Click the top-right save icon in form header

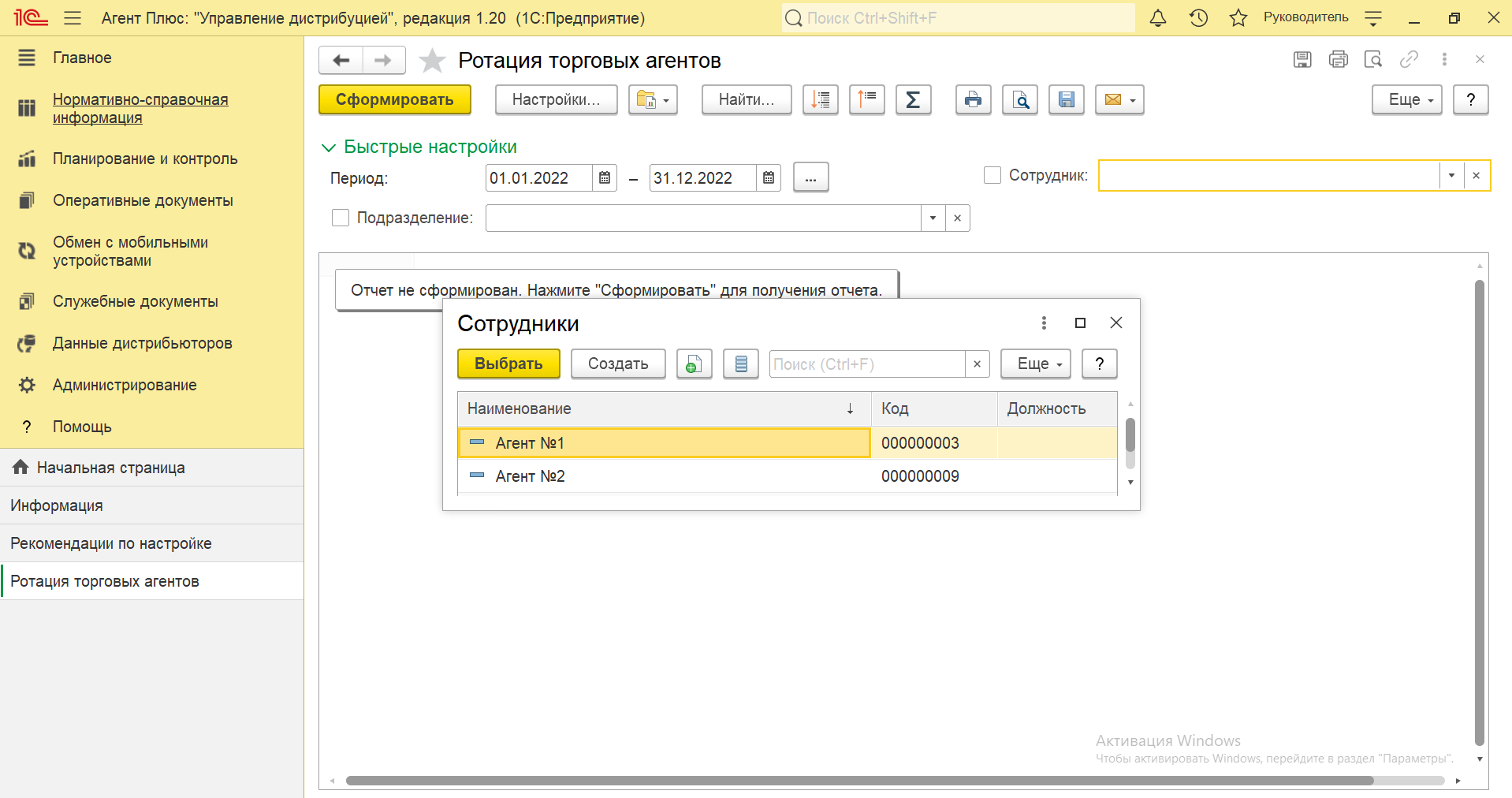coord(1302,59)
